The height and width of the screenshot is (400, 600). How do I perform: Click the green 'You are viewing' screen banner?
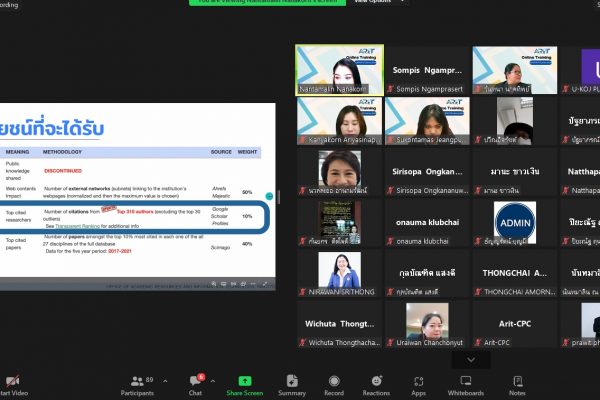tap(267, 2)
